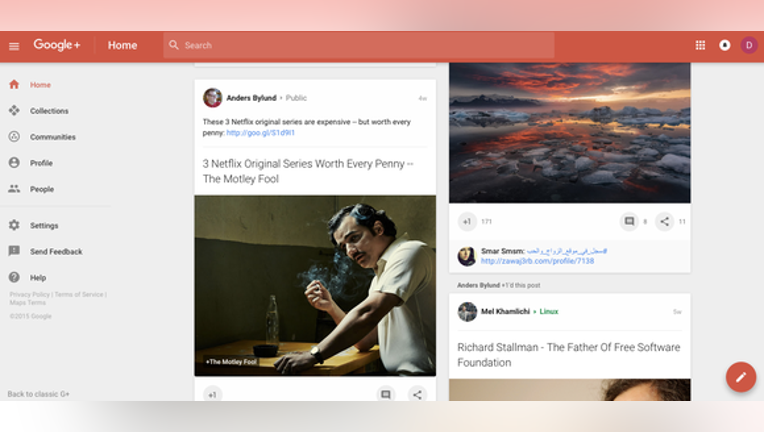Open the hamburger main menu

[14, 46]
